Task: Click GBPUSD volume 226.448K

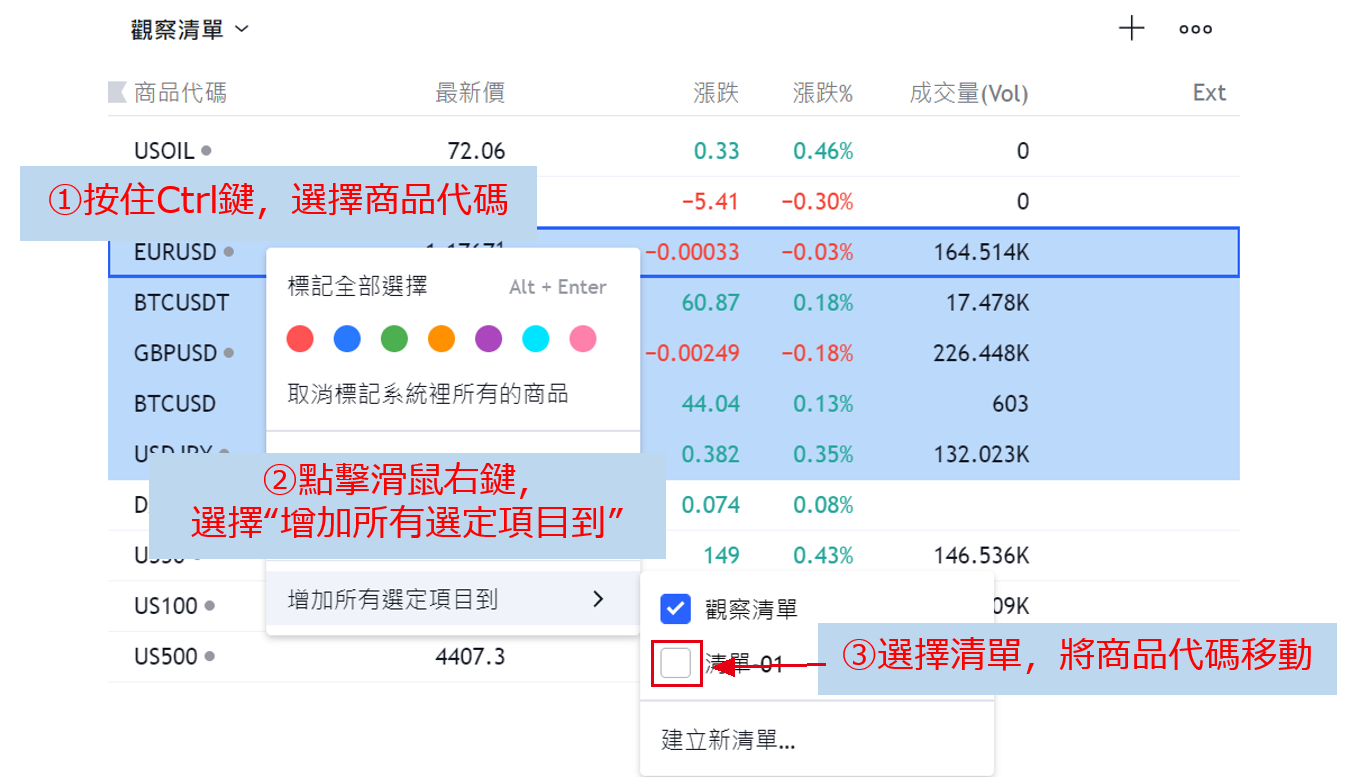Action: click(x=980, y=353)
